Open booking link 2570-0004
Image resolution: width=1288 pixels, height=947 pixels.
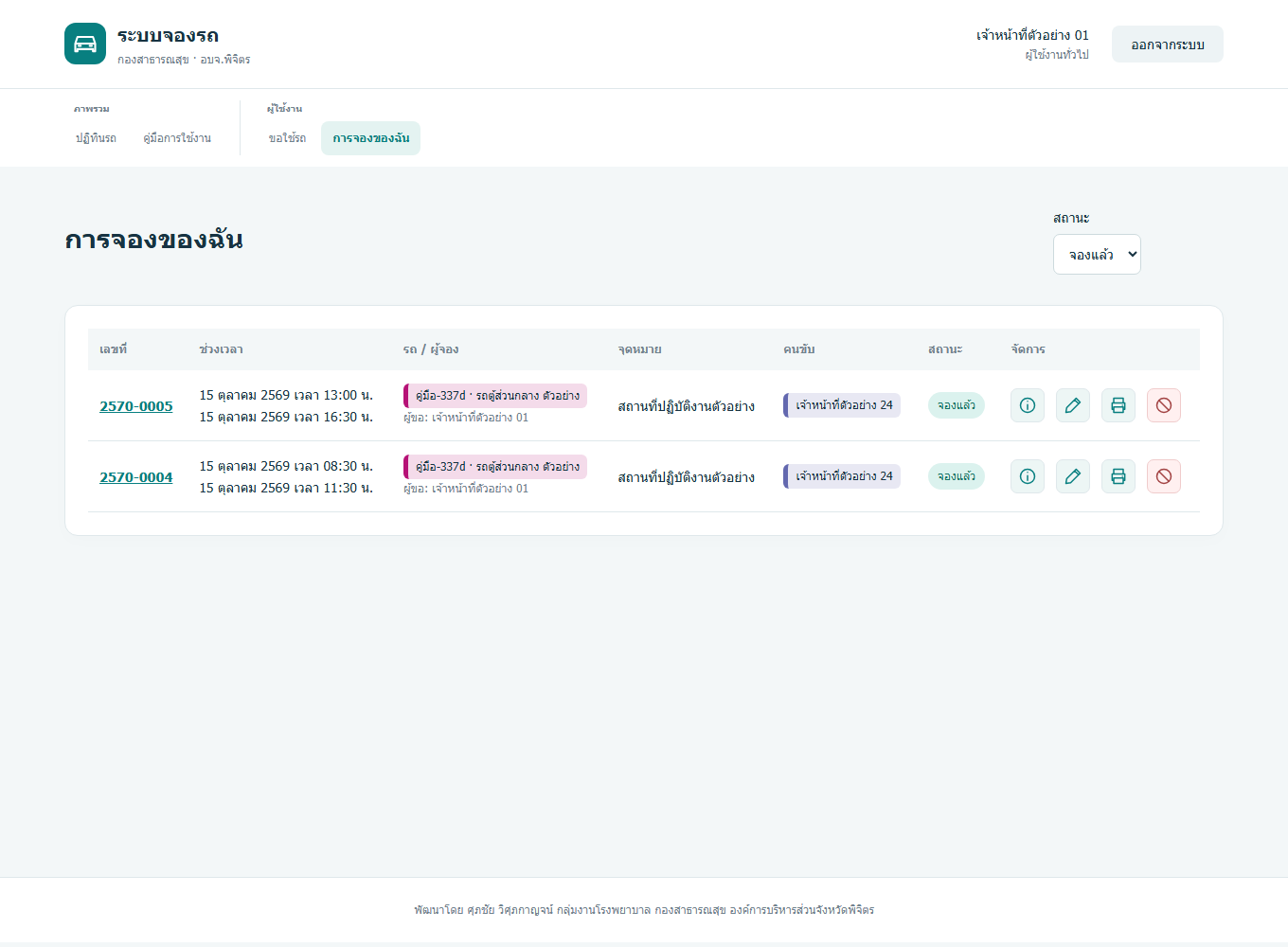pos(136,477)
